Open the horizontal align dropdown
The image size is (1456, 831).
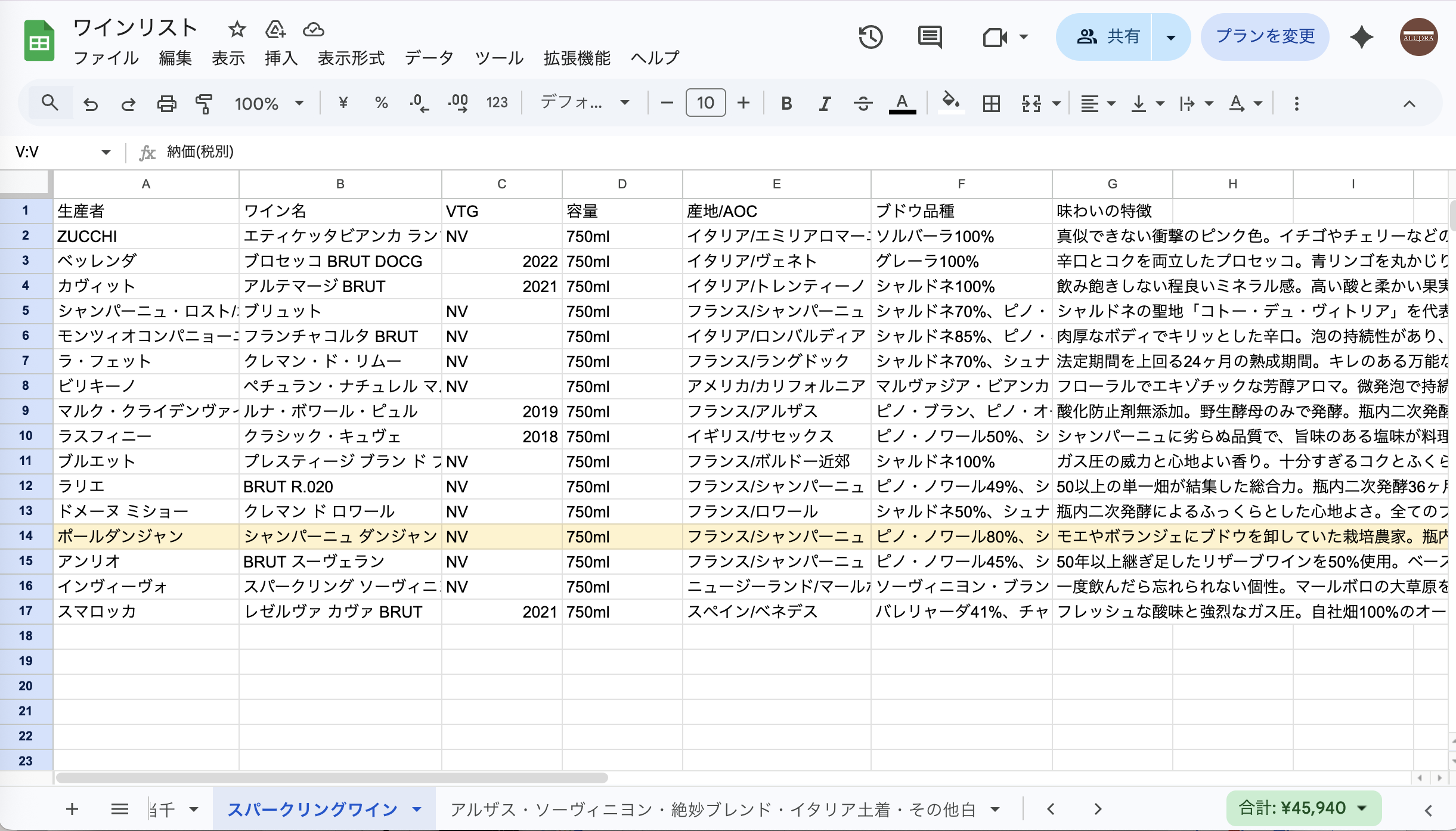[x=1098, y=104]
